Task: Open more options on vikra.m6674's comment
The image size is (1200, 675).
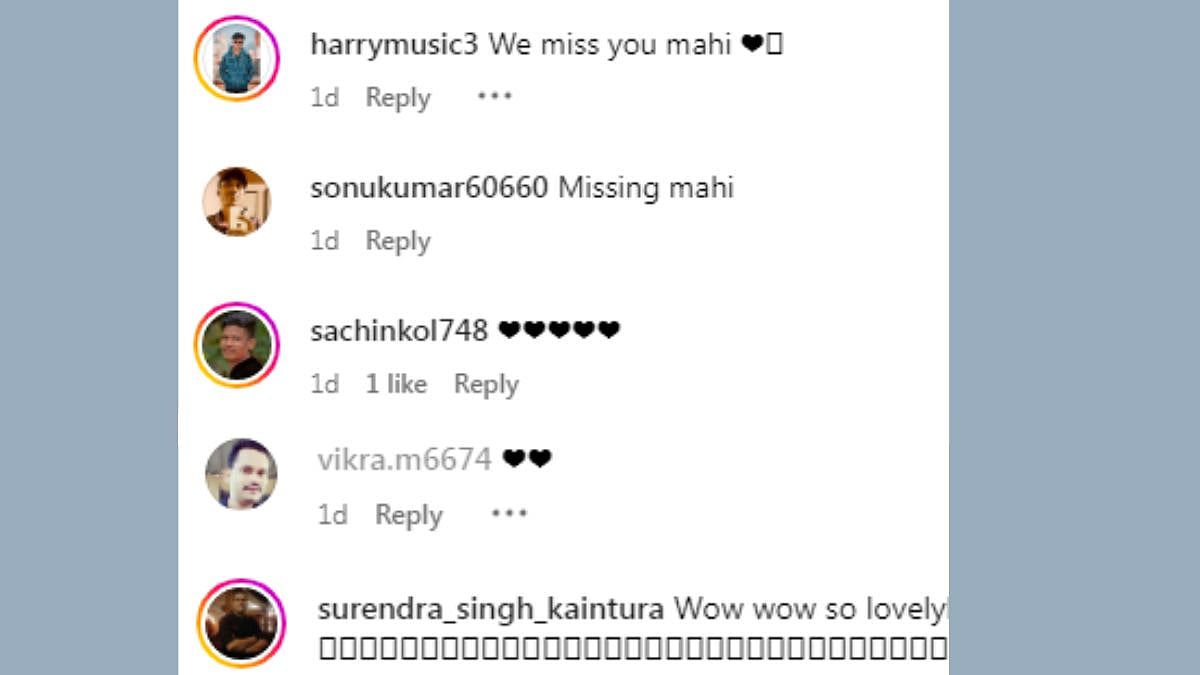Action: [508, 514]
